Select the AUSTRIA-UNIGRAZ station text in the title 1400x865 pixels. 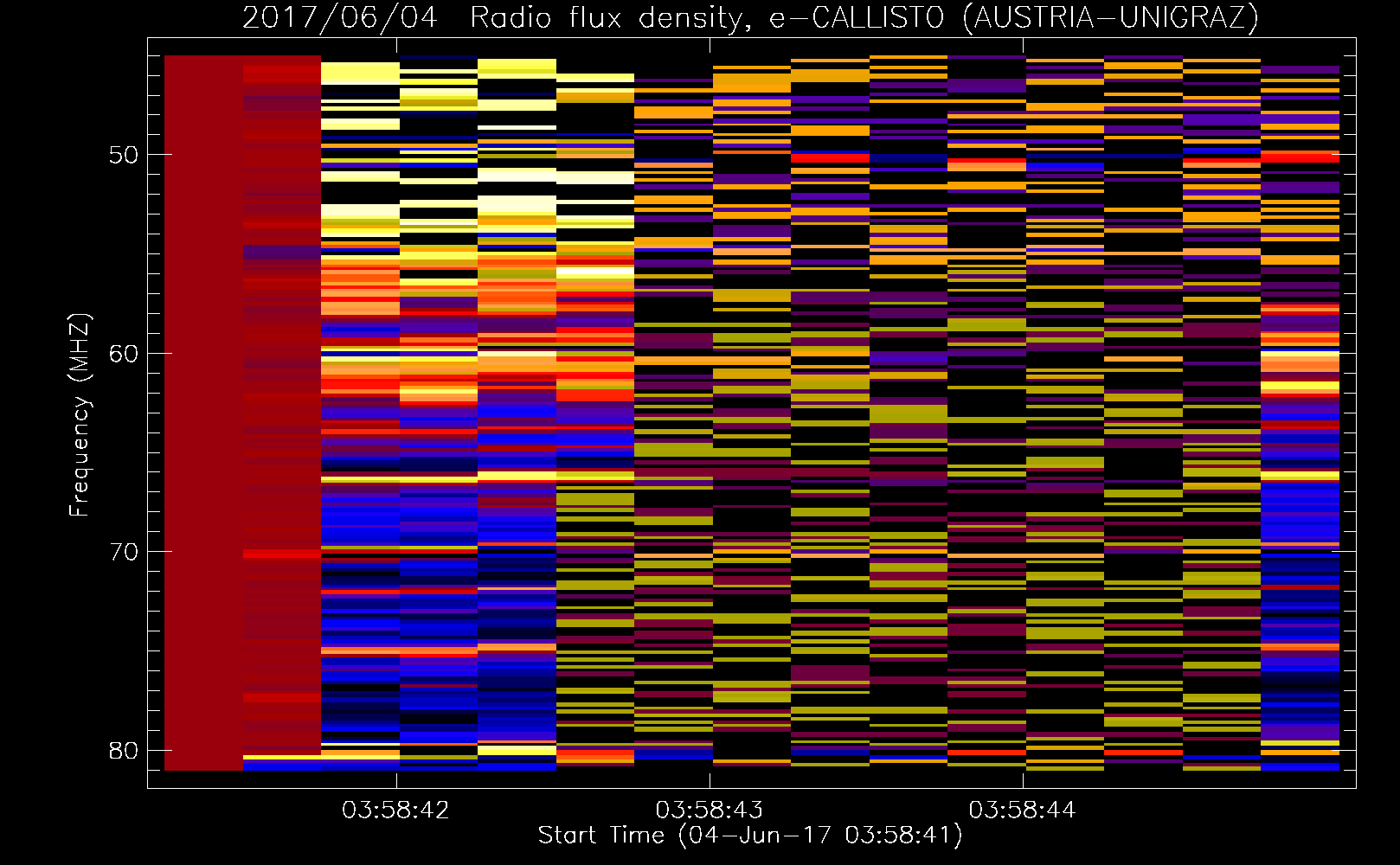1110,18
